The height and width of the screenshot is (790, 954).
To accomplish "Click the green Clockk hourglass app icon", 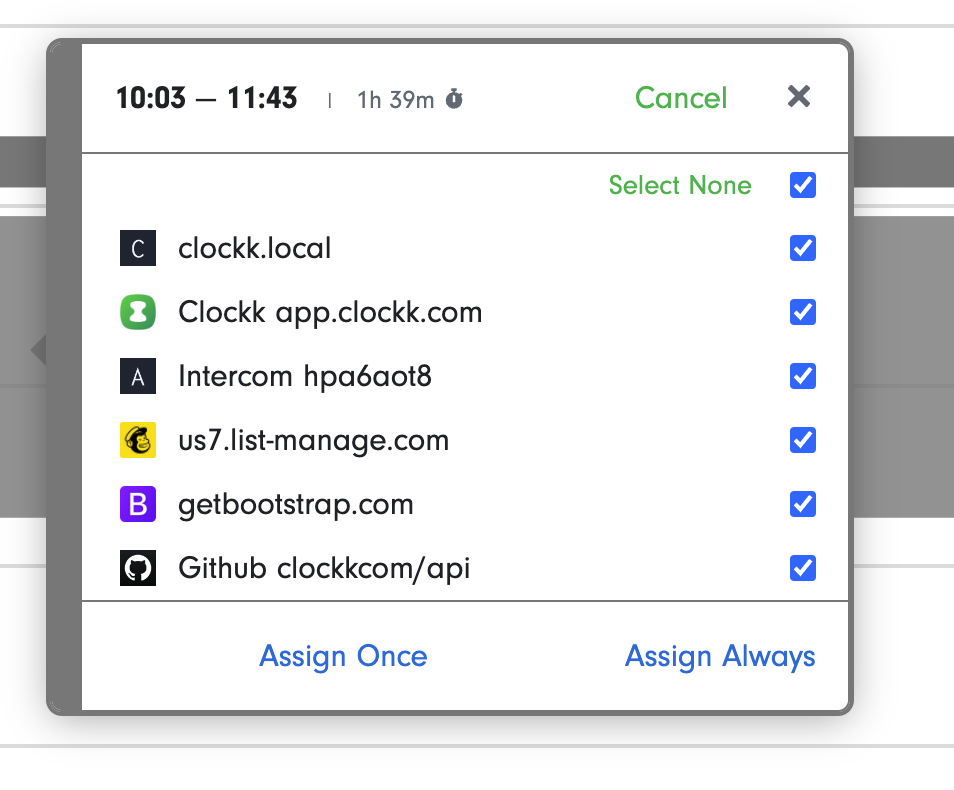I will pyautogui.click(x=138, y=312).
